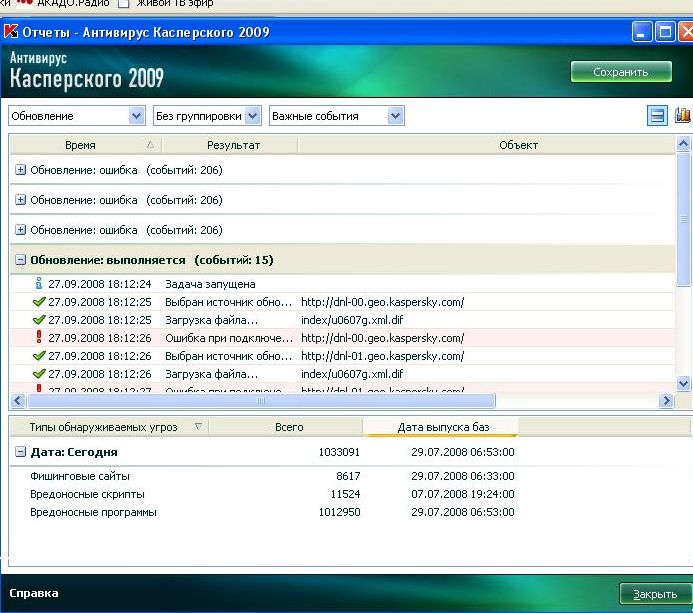Image resolution: width=693 pixels, height=613 pixels.
Task: Switch to chart view icon
Action: tap(682, 116)
